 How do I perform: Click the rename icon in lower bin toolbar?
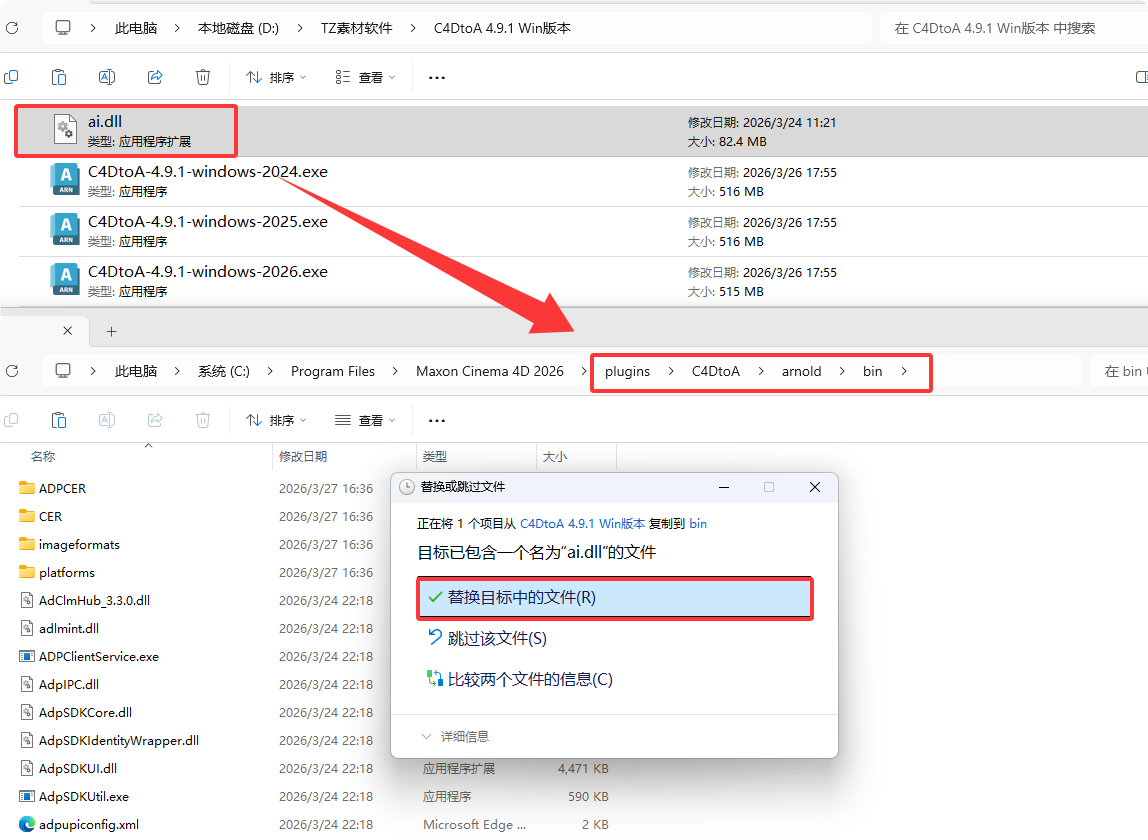point(107,420)
